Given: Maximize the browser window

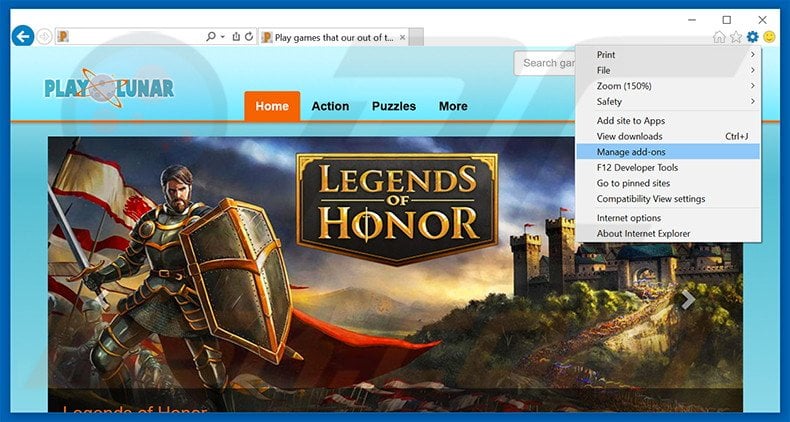Looking at the screenshot, I should point(727,20).
